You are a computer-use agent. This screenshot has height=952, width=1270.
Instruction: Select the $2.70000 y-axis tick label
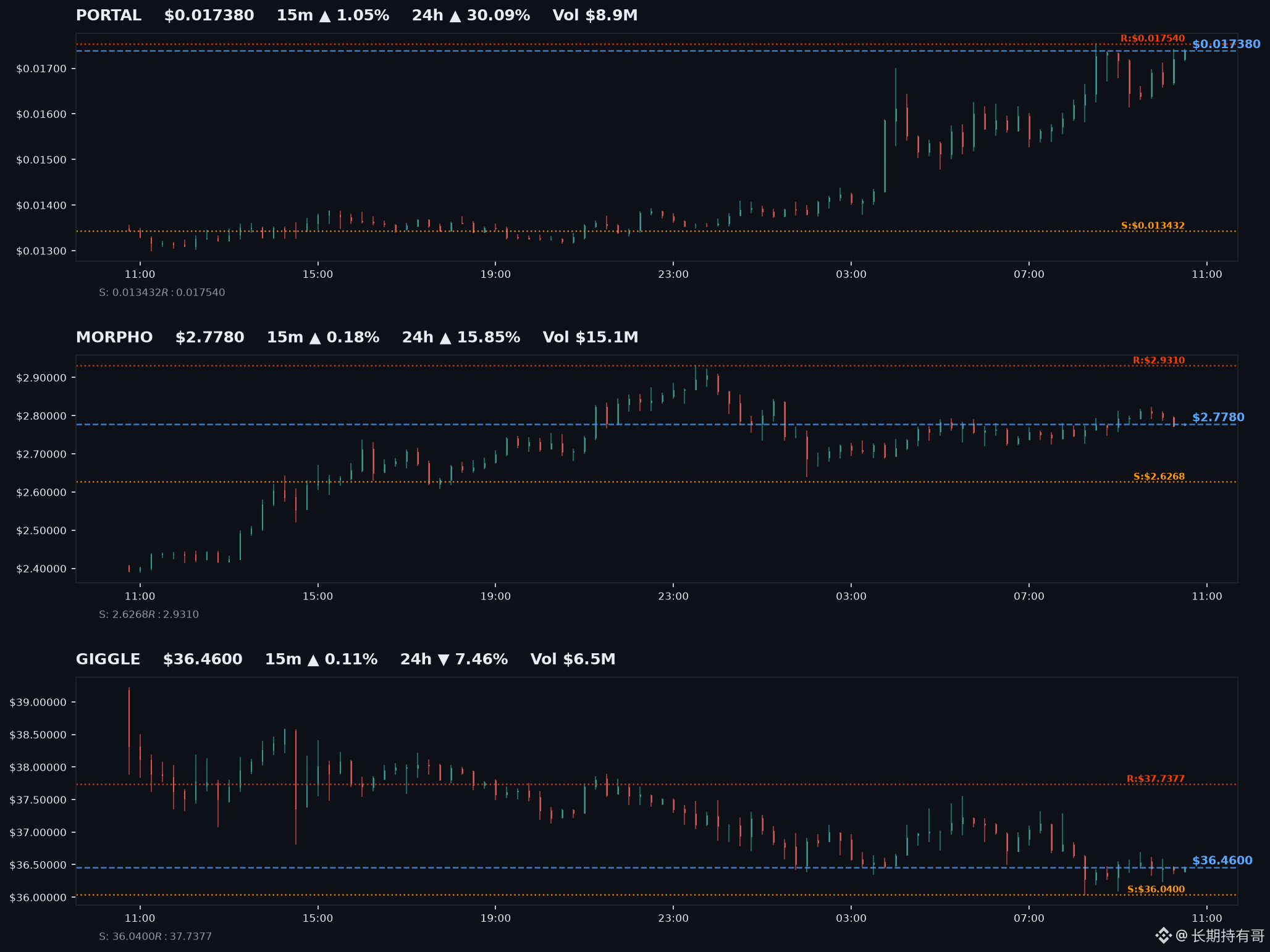pyautogui.click(x=41, y=454)
